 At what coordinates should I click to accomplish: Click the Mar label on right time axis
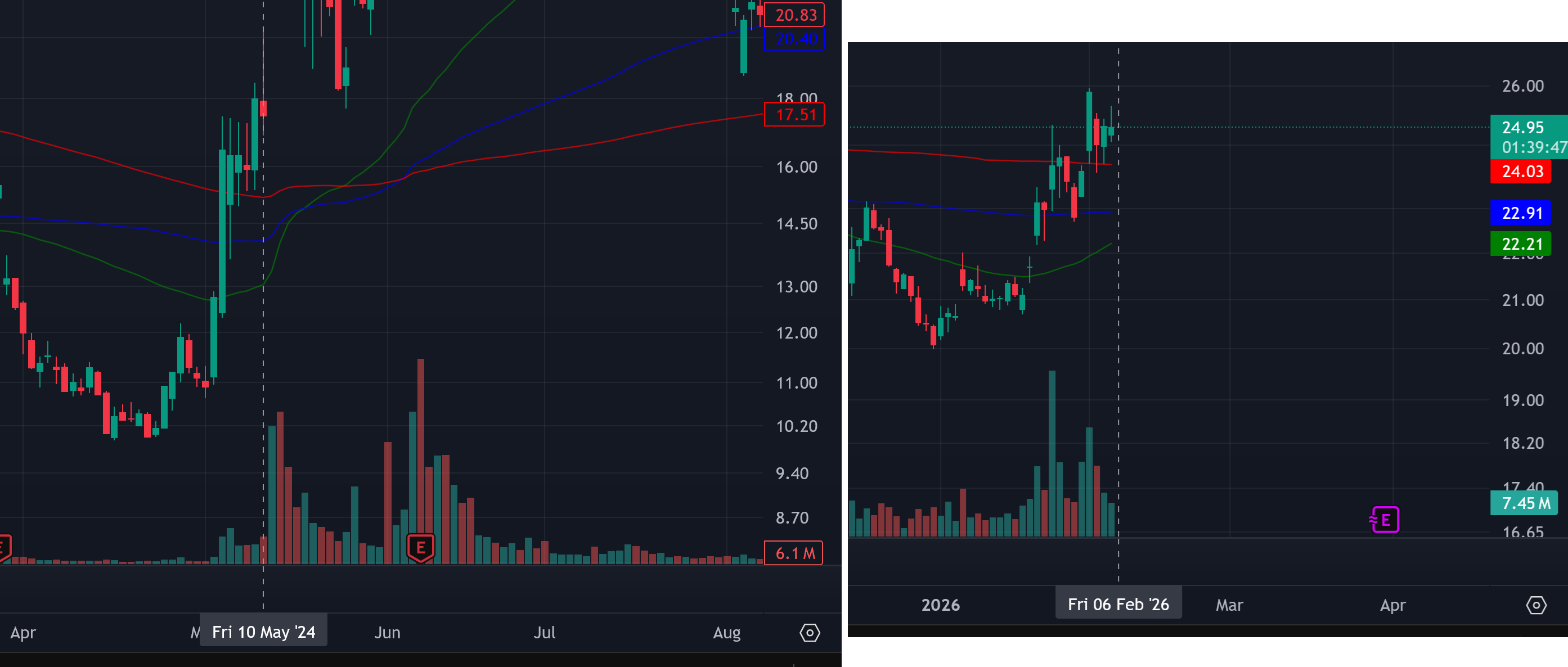1229,605
